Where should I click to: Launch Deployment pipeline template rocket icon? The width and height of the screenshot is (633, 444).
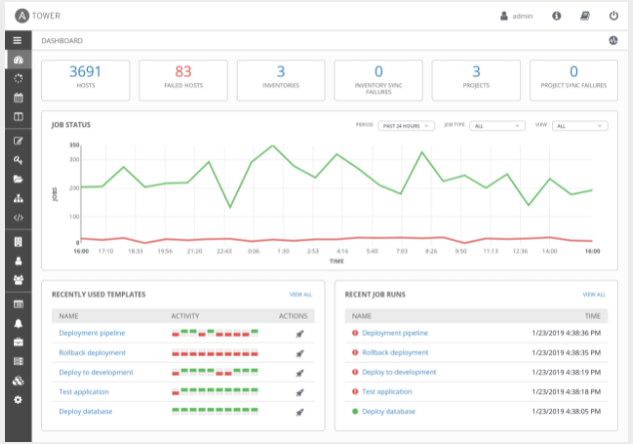click(300, 333)
